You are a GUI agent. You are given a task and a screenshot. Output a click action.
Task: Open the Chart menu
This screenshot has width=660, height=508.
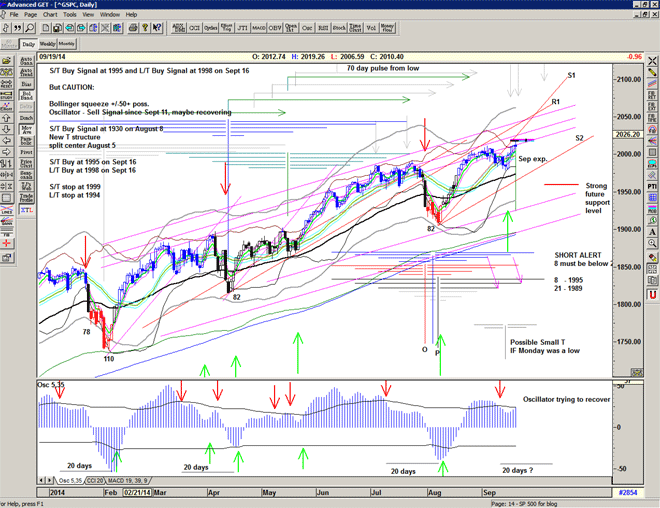click(48, 15)
